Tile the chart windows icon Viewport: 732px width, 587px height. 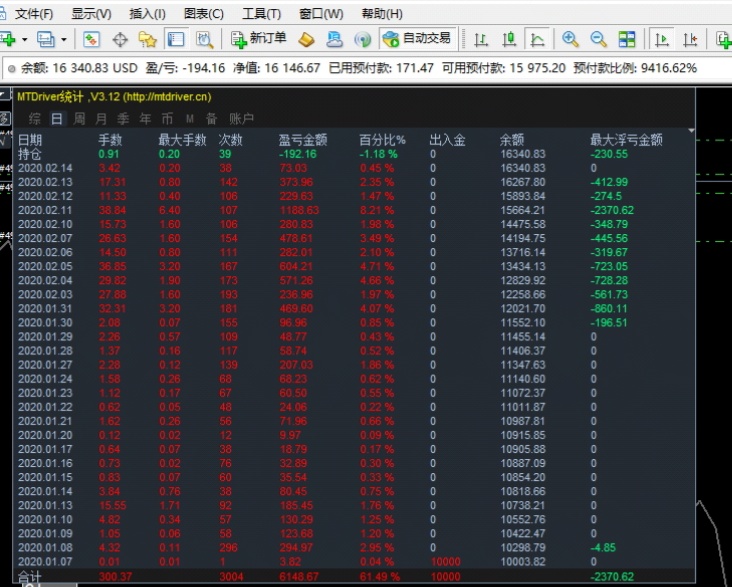(x=626, y=39)
